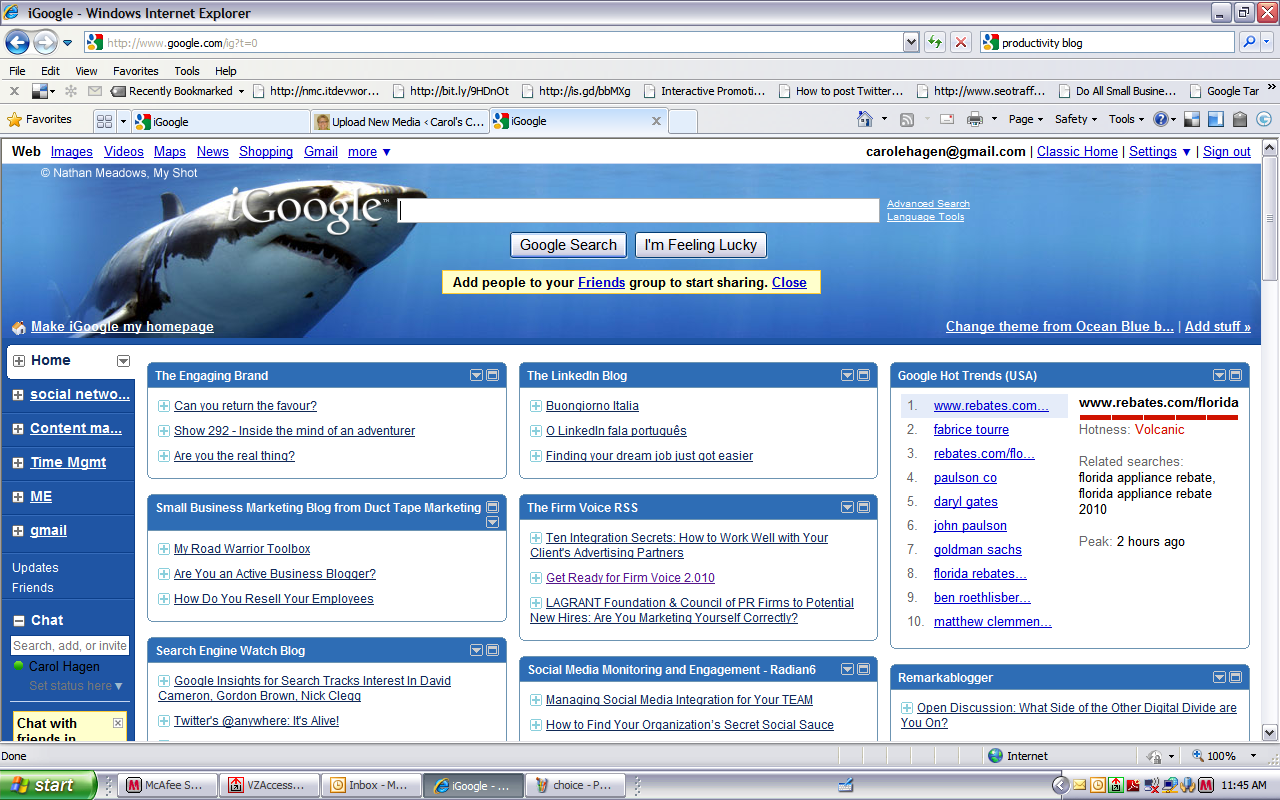The image size is (1280, 800).
Task: Open the Home tab dropdown arrow
Action: pyautogui.click(x=123, y=361)
